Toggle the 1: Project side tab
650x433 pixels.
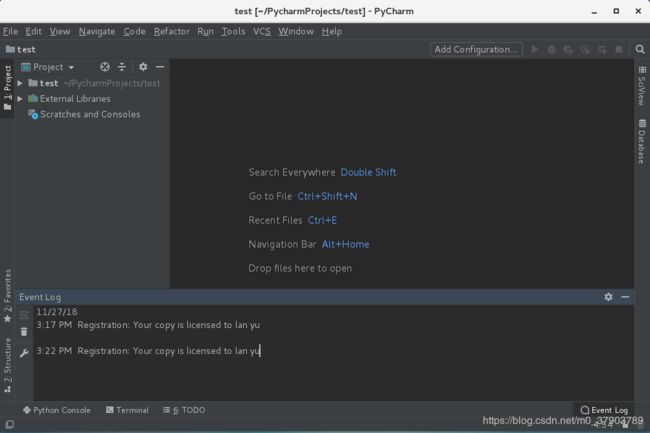(x=7, y=89)
